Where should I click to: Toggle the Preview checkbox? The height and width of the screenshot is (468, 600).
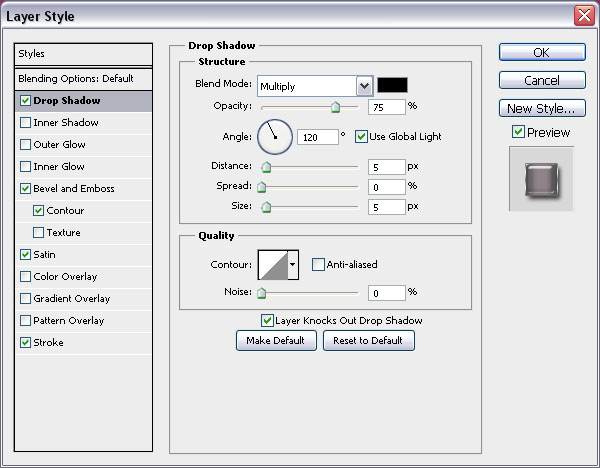pos(518,132)
